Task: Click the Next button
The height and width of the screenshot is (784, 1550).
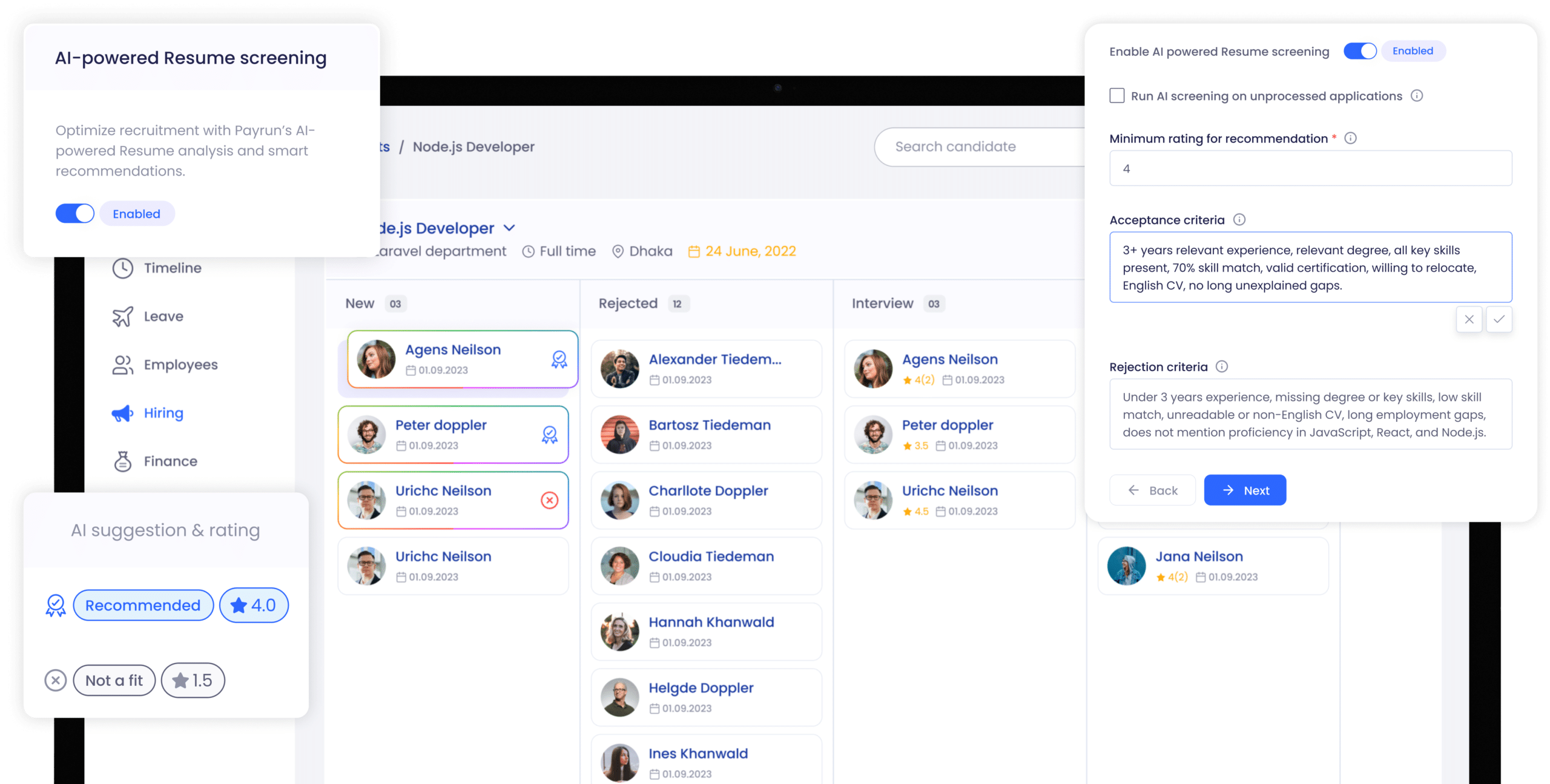Action: coord(1244,490)
